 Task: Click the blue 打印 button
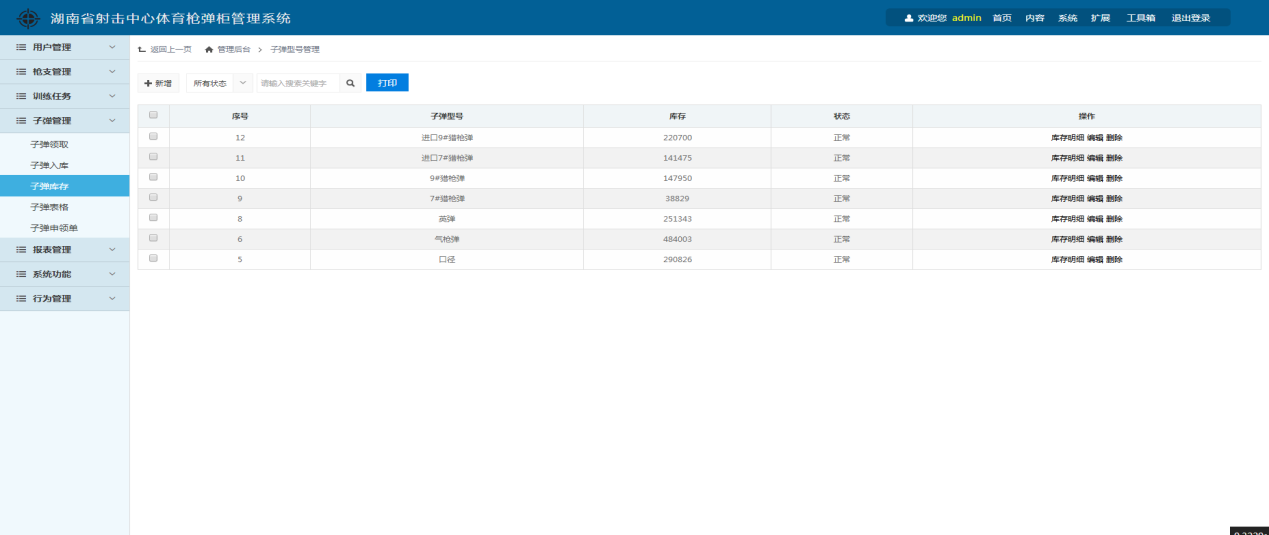[387, 83]
